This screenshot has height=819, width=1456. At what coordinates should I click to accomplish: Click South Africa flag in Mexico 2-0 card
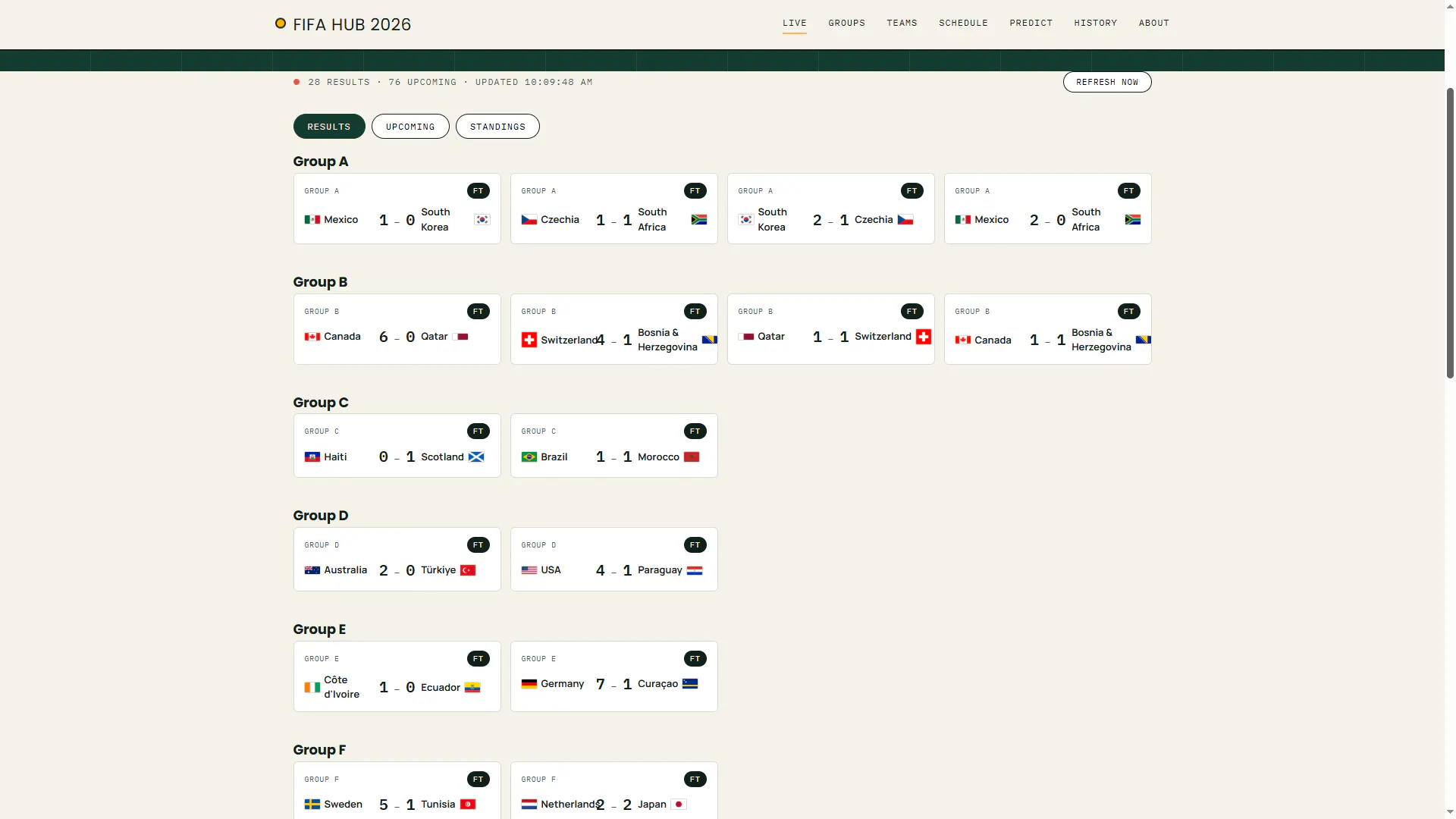pos(1133,220)
